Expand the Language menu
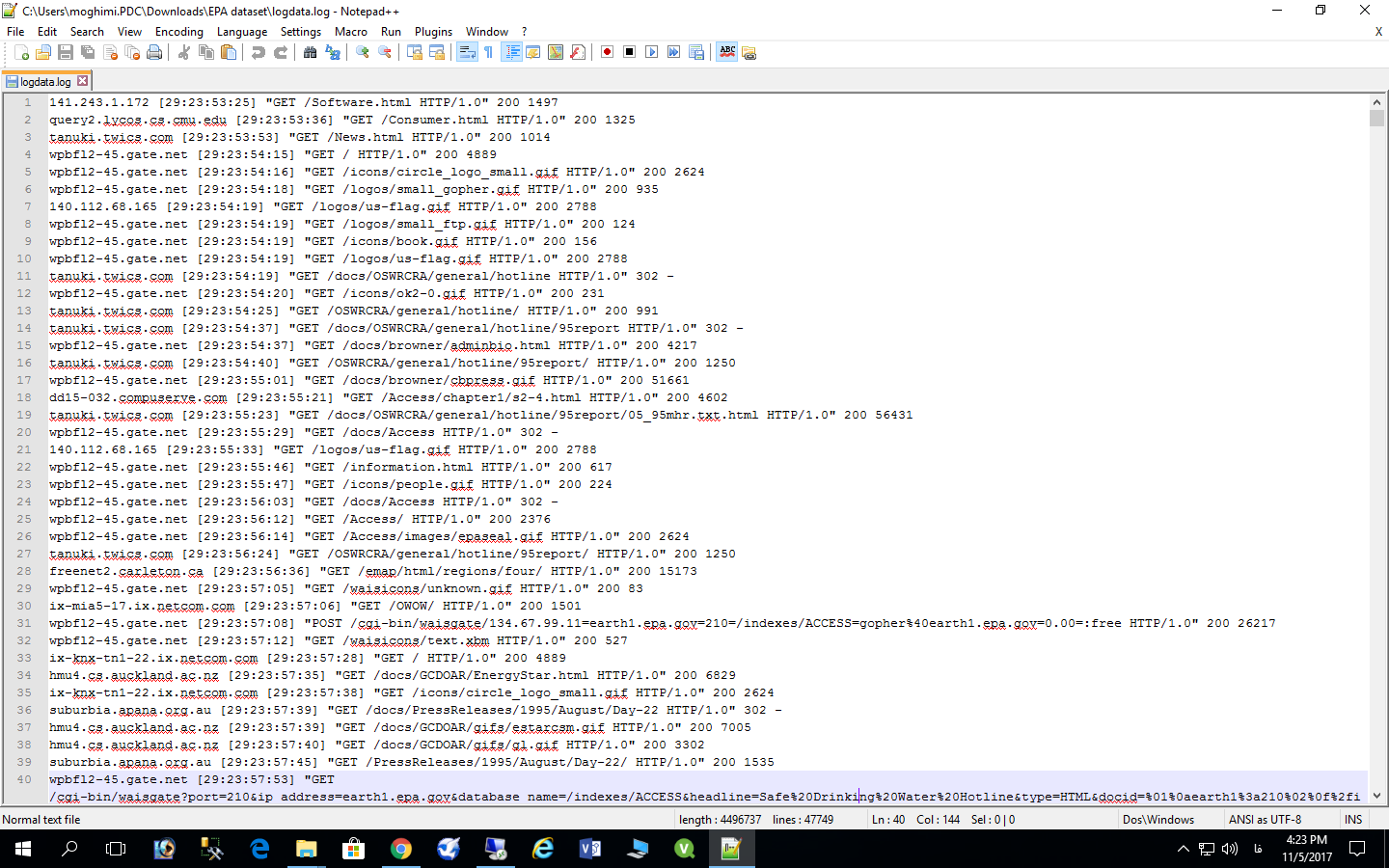Image resolution: width=1389 pixels, height=868 pixels. (241, 32)
